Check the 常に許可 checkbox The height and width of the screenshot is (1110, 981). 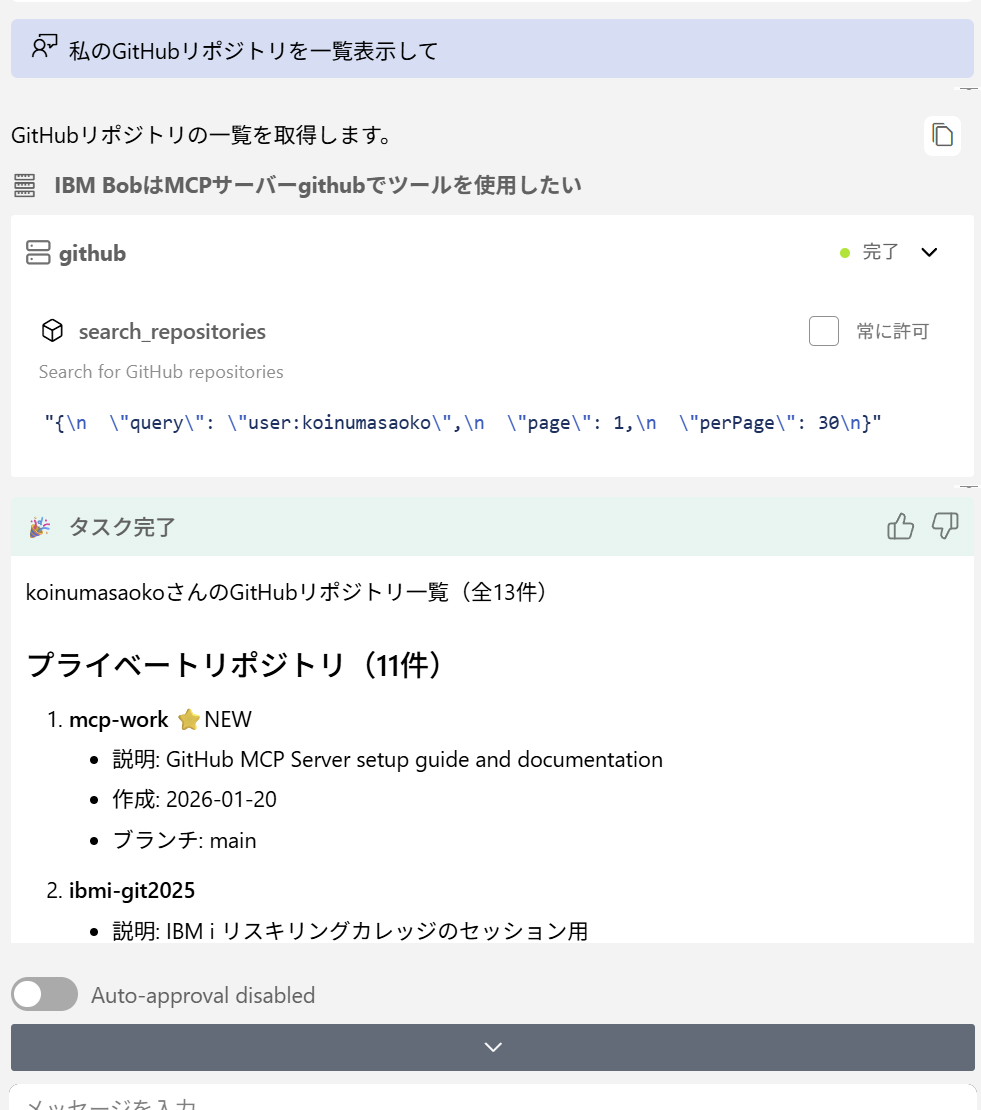click(x=823, y=330)
